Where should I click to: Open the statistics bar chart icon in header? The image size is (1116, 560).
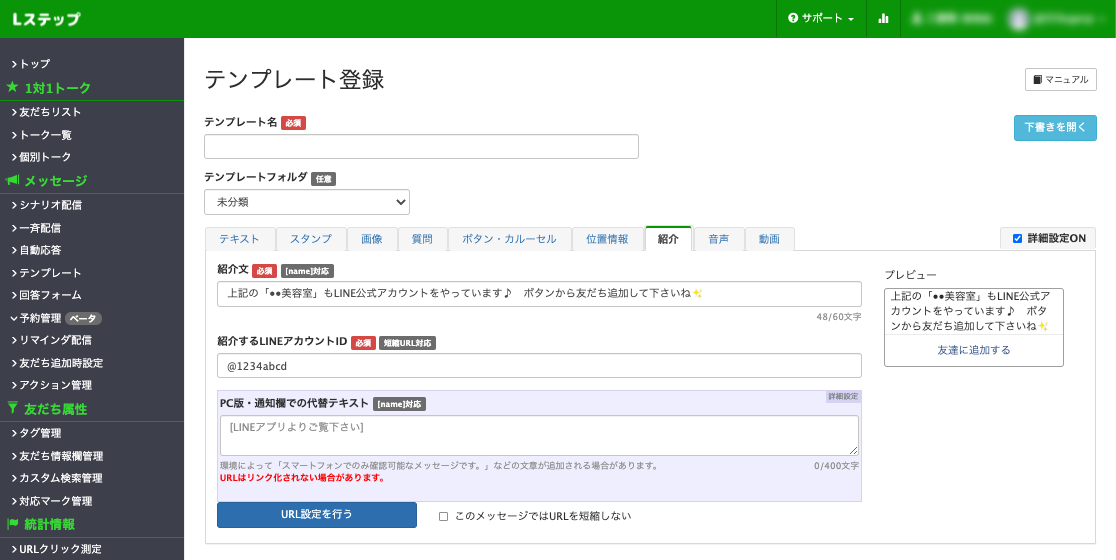tap(883, 19)
